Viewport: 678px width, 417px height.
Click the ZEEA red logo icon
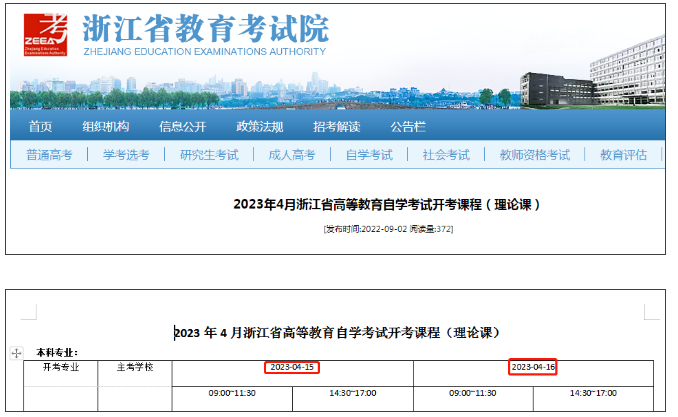tap(45, 35)
